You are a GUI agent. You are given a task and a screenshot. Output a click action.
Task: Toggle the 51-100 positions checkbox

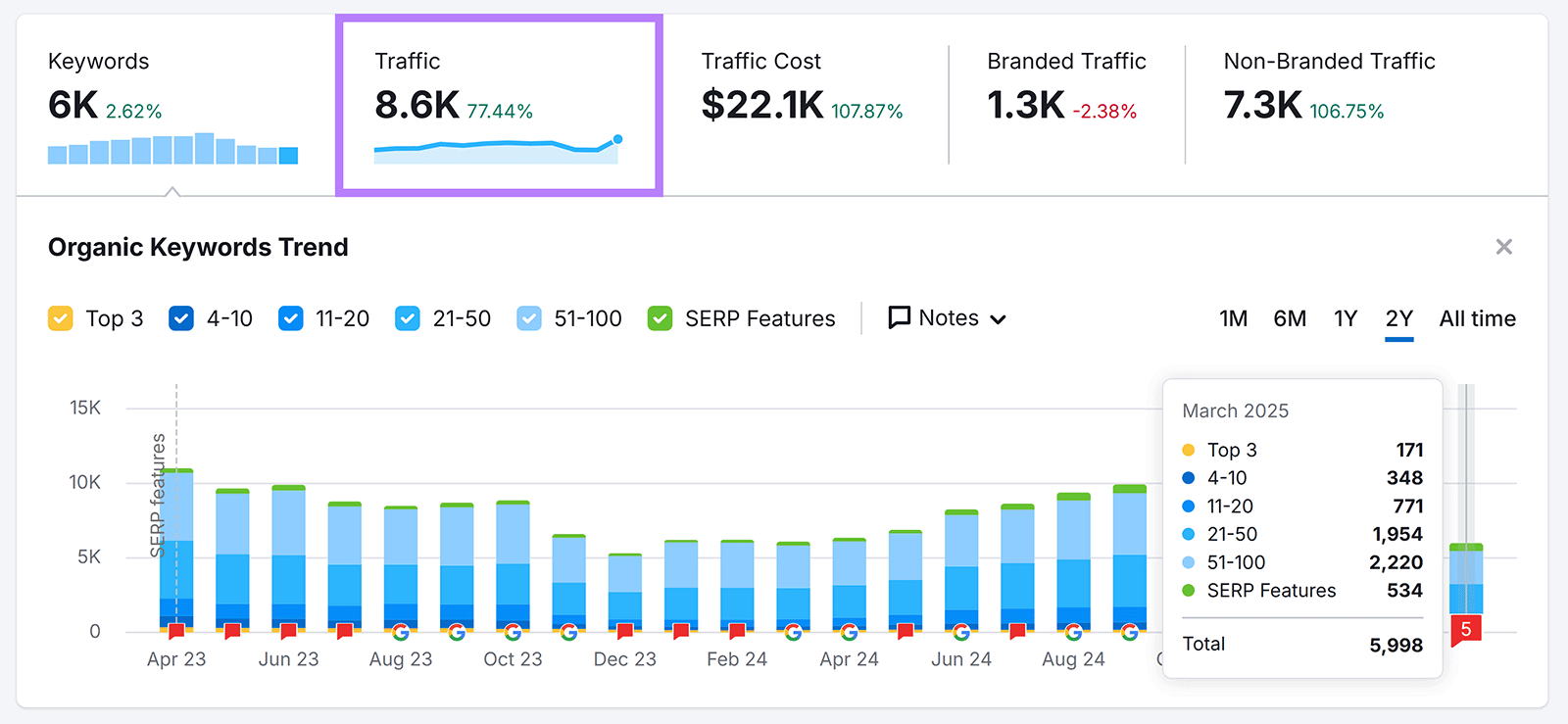point(529,318)
